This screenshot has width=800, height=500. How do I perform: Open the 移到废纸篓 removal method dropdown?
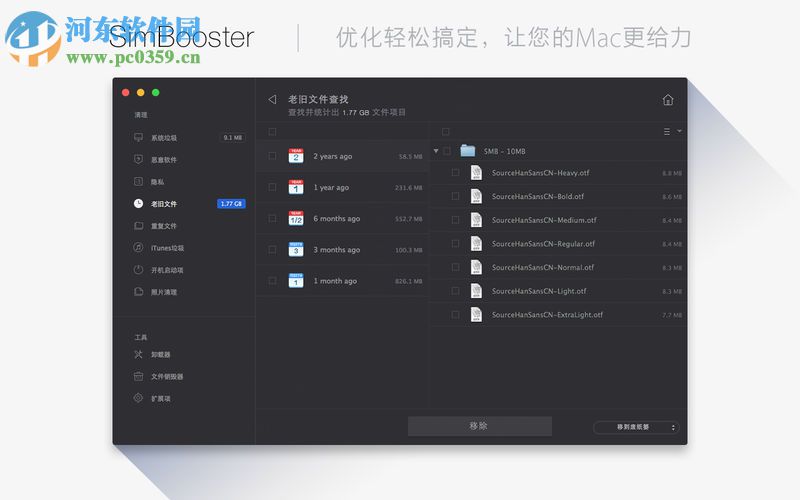tap(636, 427)
